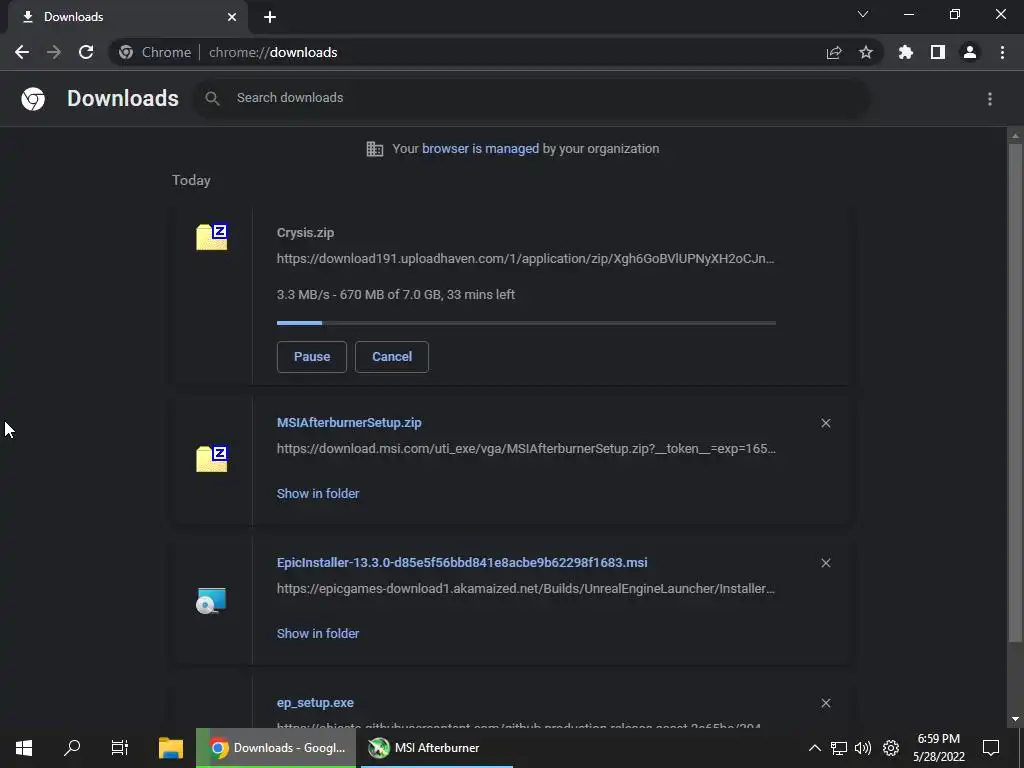Viewport: 1024px width, 768px height.
Task: Remove EpicInstaller msi from the list
Action: click(826, 563)
